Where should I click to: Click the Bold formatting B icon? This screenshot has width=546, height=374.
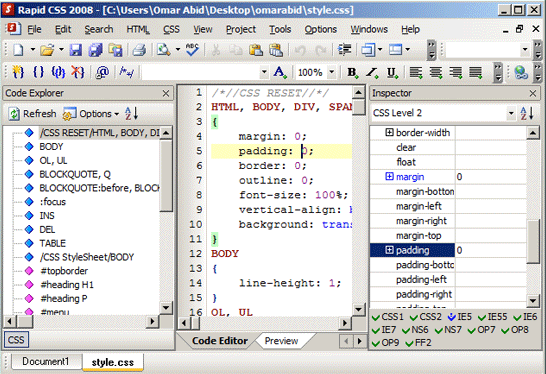[x=352, y=72]
